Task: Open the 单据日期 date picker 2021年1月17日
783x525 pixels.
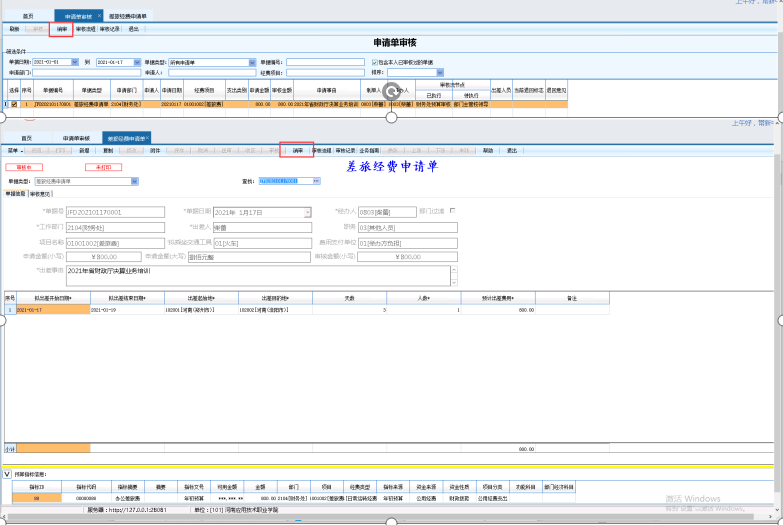Action: [x=308, y=212]
